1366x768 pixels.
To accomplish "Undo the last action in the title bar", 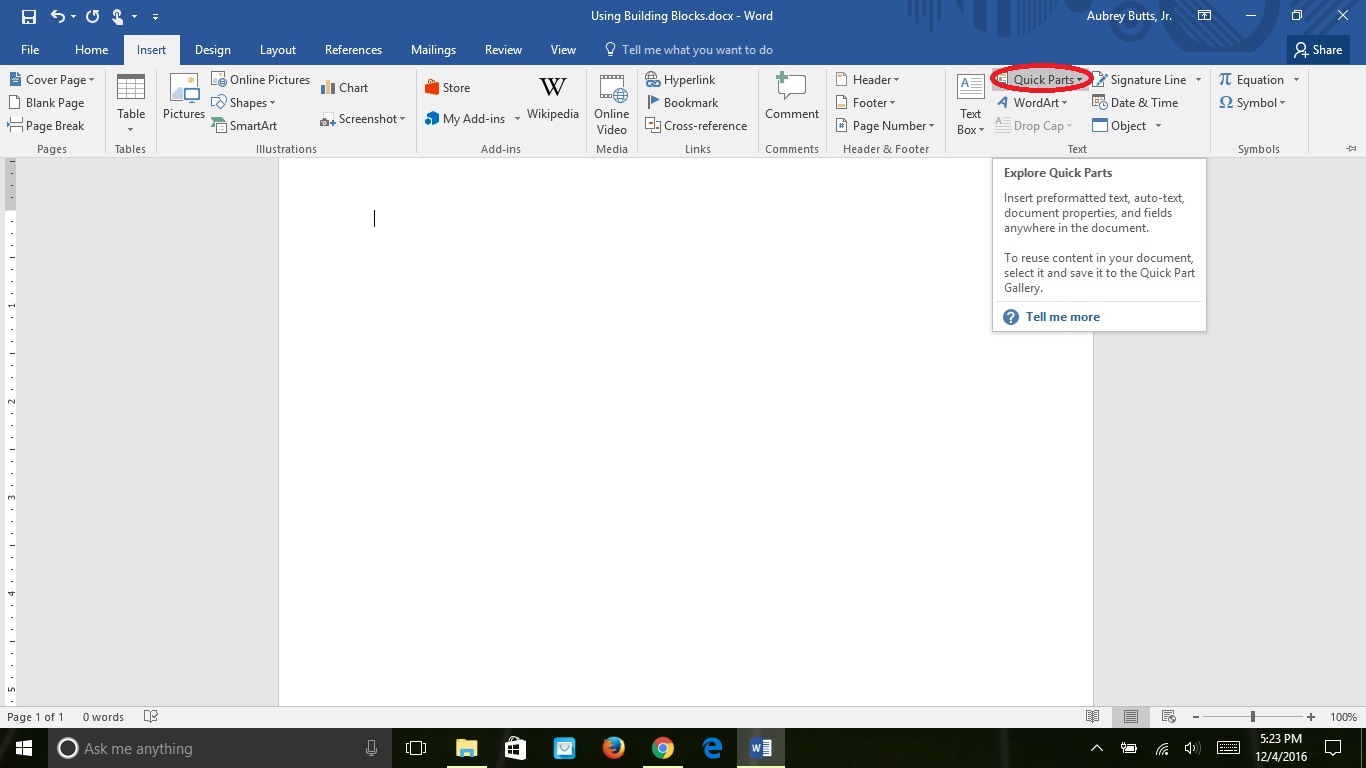I will (57, 16).
